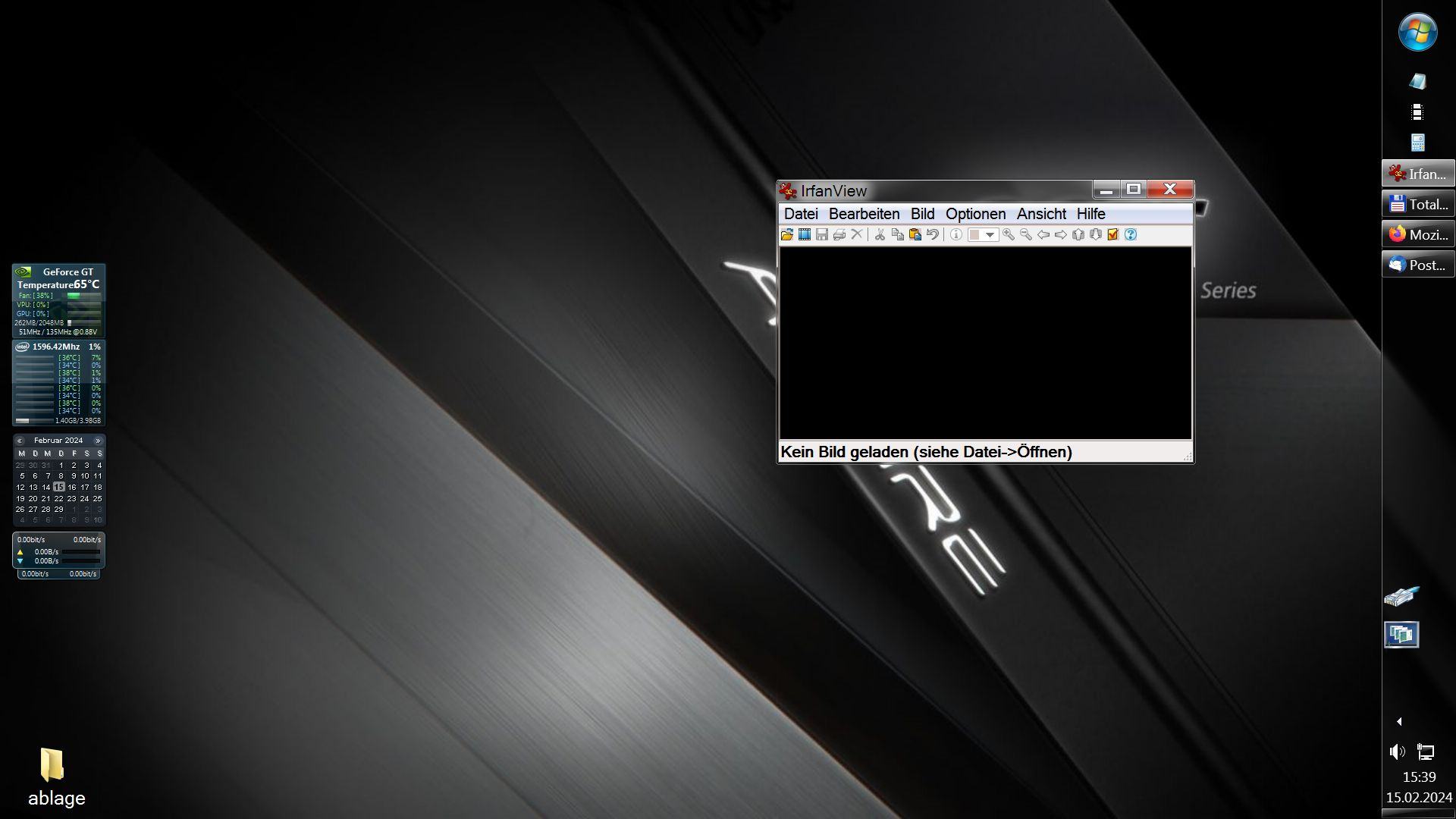Click the Zoom in magnifier icon
The width and height of the screenshot is (1456, 819).
(1008, 235)
